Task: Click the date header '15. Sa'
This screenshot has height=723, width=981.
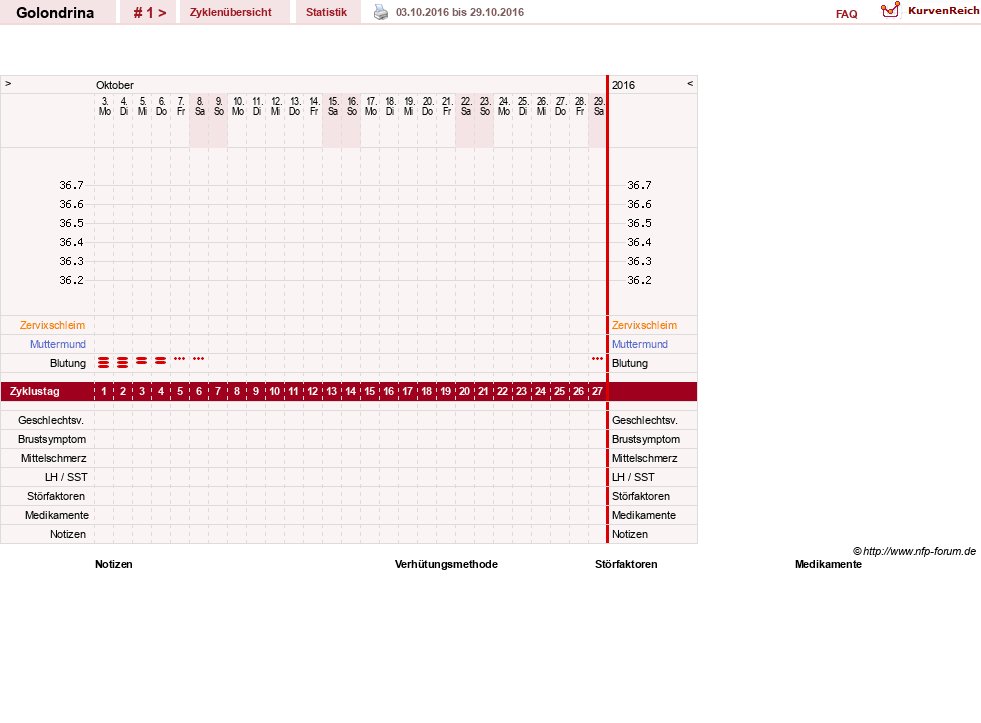Action: pyautogui.click(x=333, y=106)
